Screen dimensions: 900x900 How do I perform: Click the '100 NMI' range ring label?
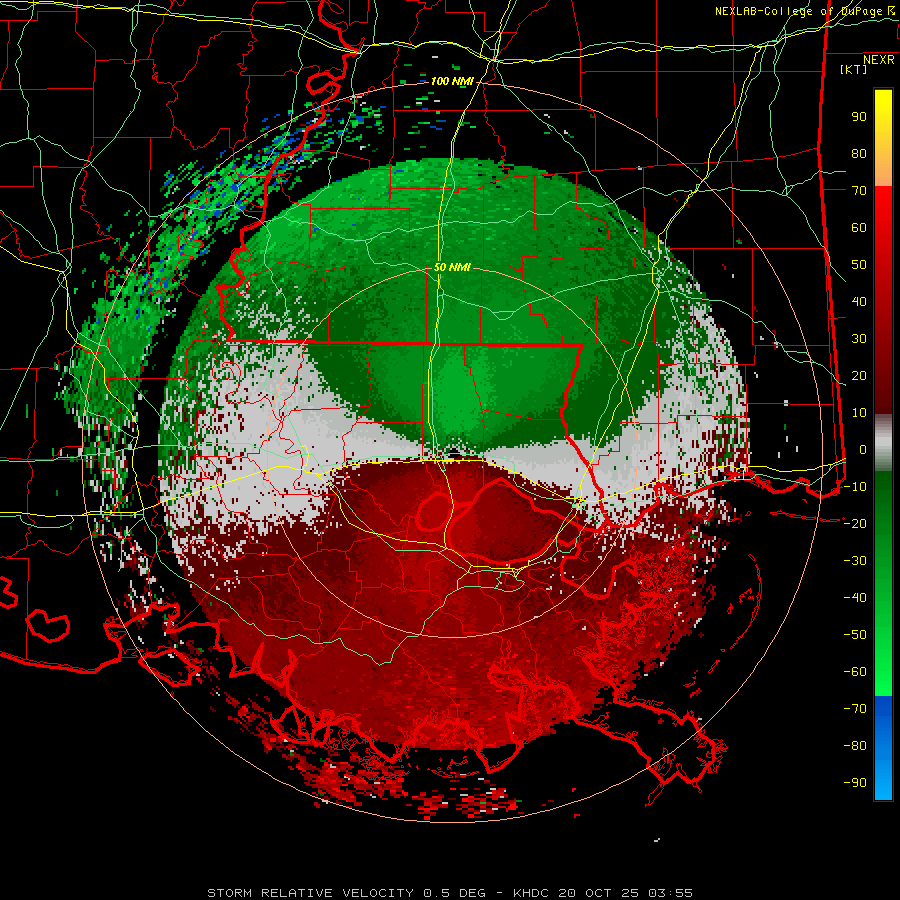click(452, 82)
